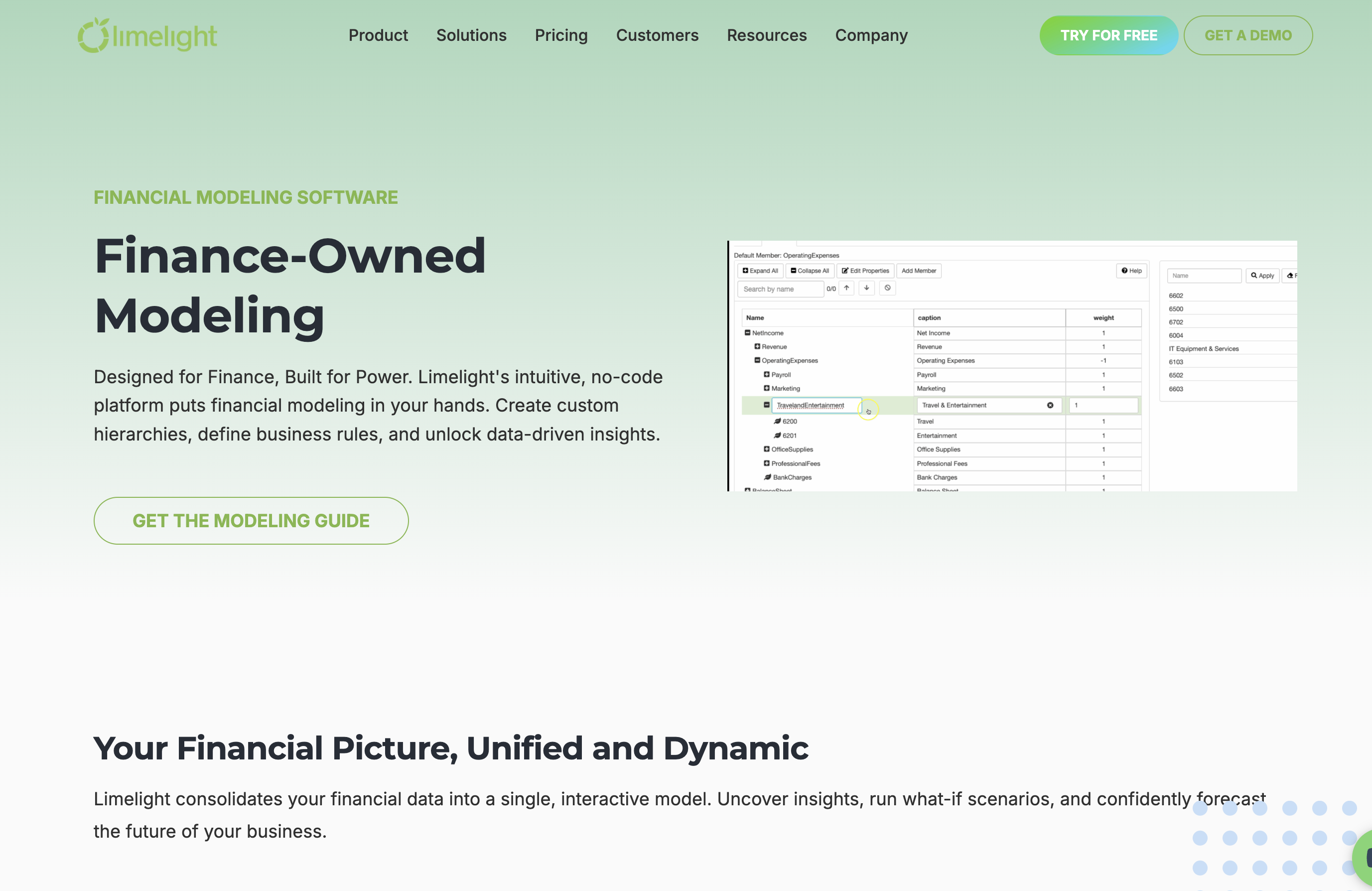The width and height of the screenshot is (1372, 891).
Task: Click the clear search circle-slash icon
Action: 887,288
